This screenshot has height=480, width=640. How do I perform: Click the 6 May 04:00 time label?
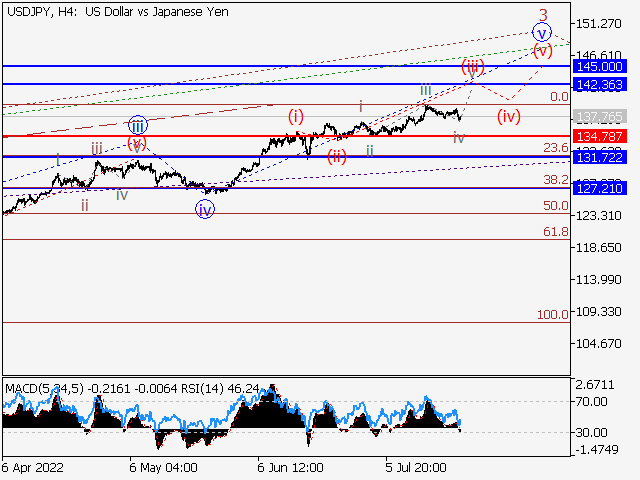[163, 467]
